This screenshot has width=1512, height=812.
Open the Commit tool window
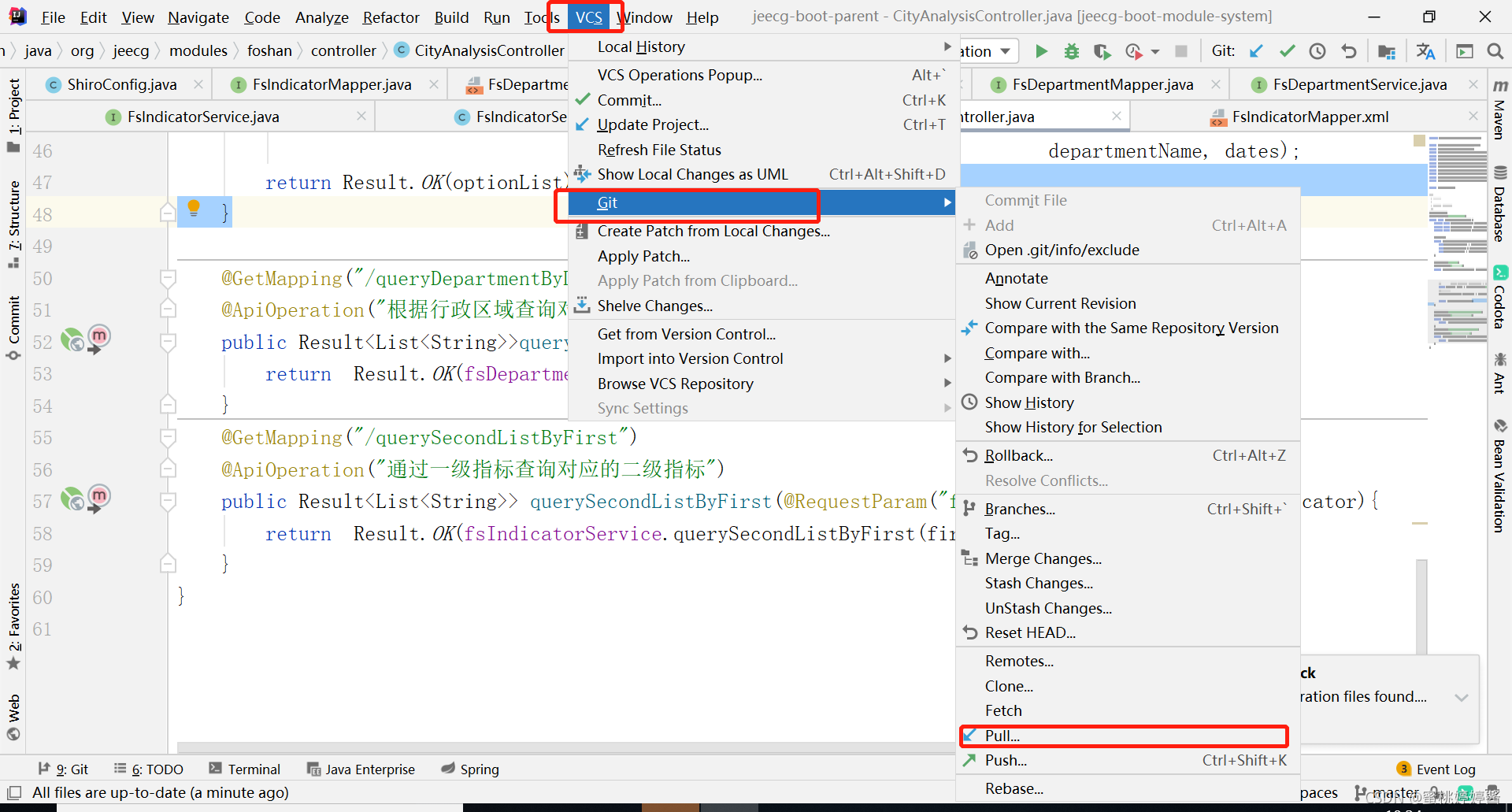[13, 328]
